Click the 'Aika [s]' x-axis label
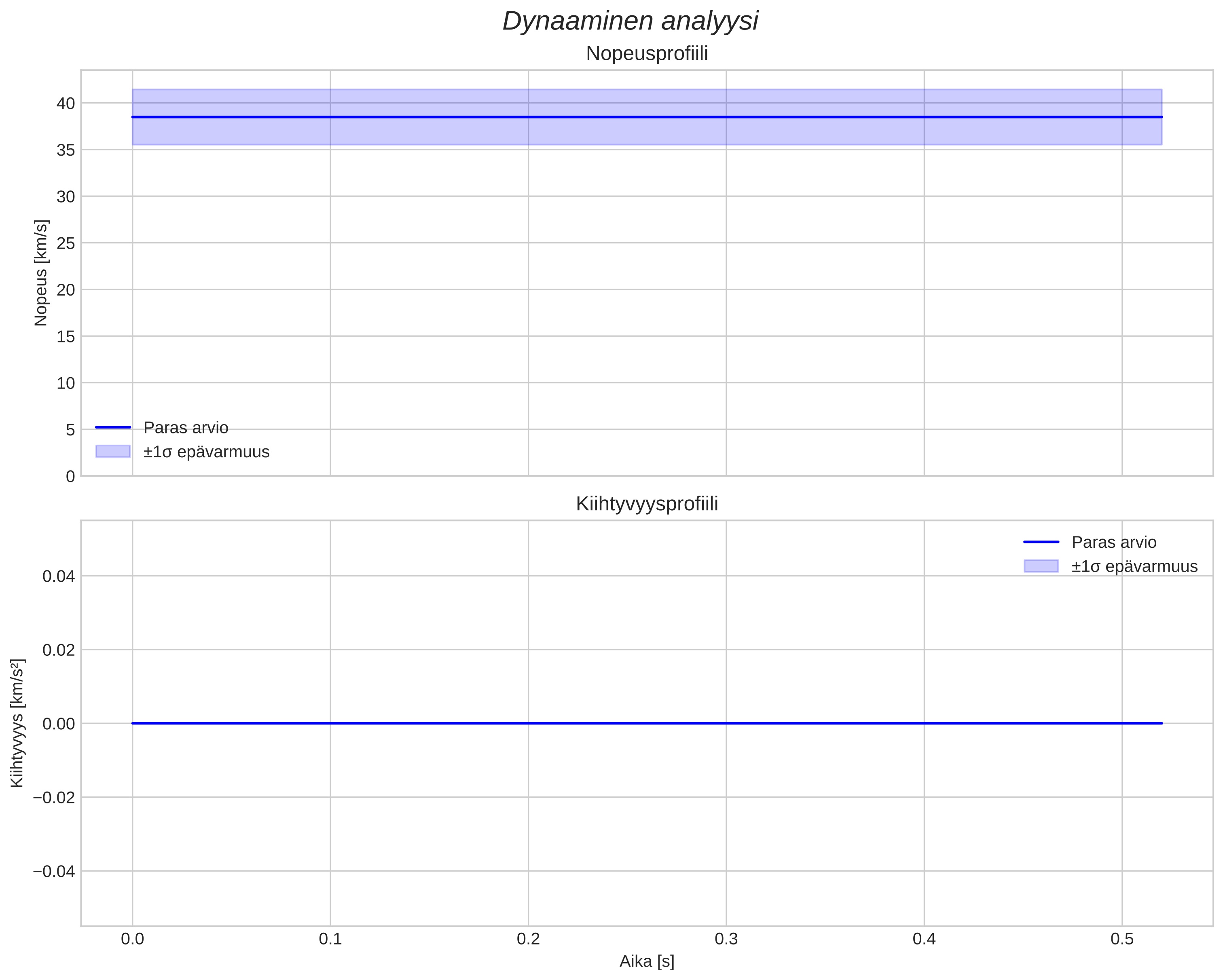 (647, 961)
